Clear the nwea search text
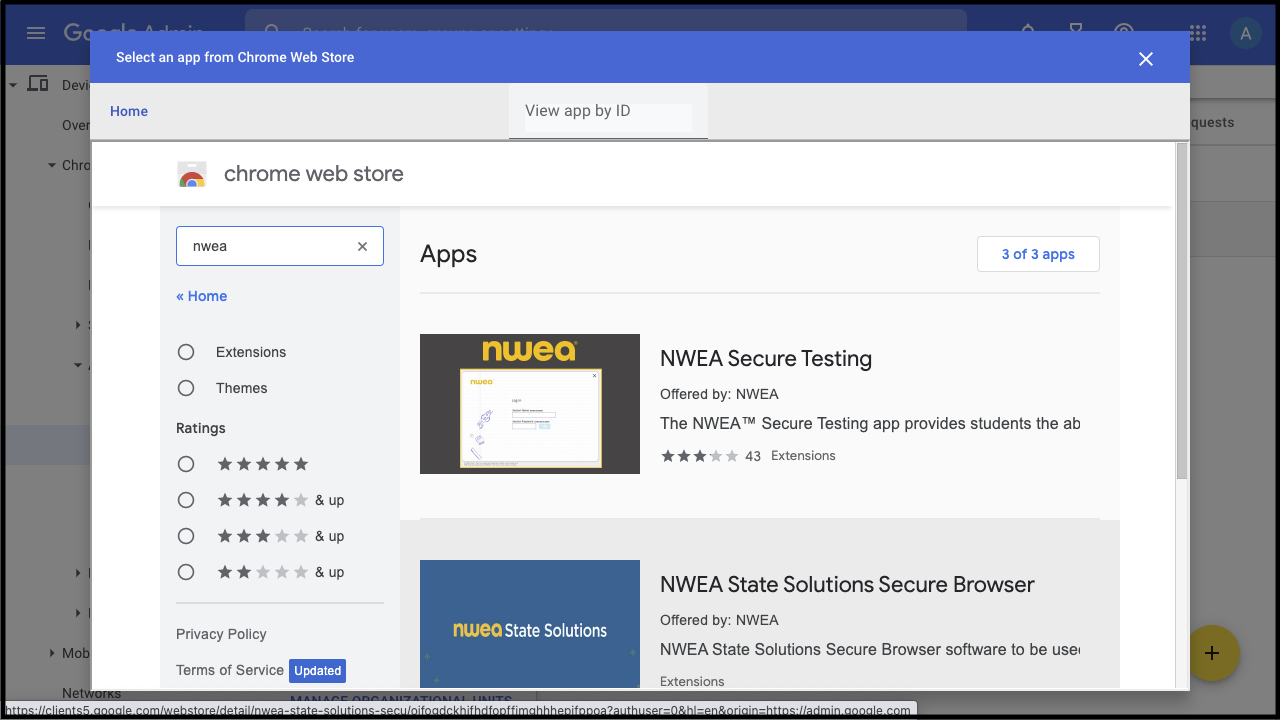The image size is (1280, 720). pos(363,246)
